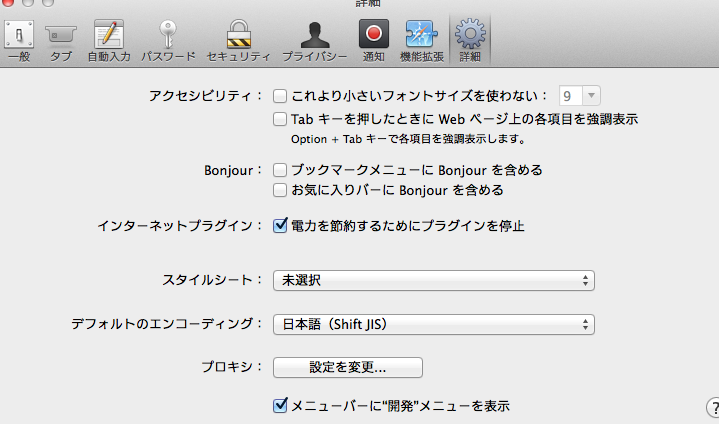Open the セキュリティ (Security) pane
The width and height of the screenshot is (719, 424).
238,40
